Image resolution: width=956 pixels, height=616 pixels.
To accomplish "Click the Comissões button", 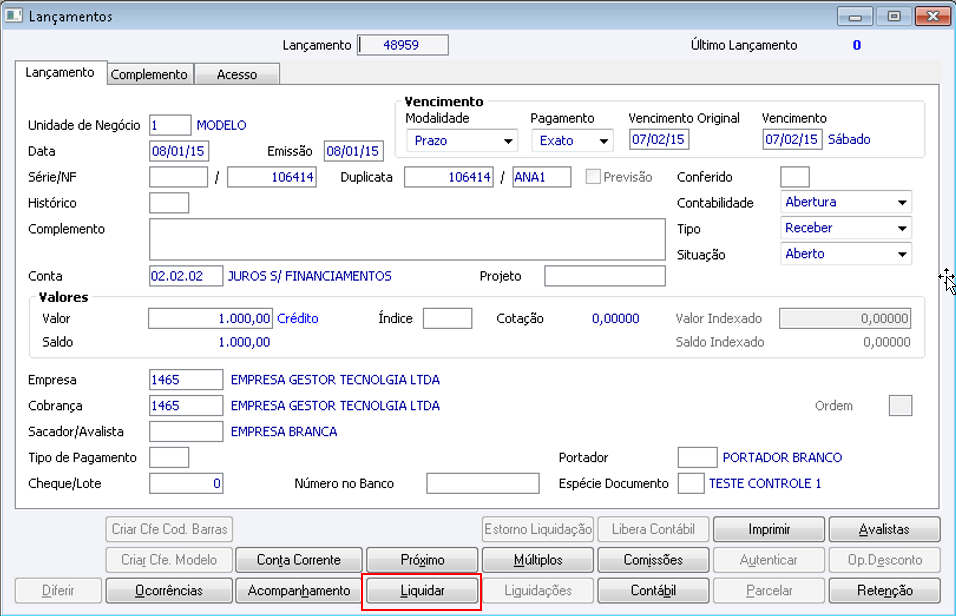I will (653, 560).
